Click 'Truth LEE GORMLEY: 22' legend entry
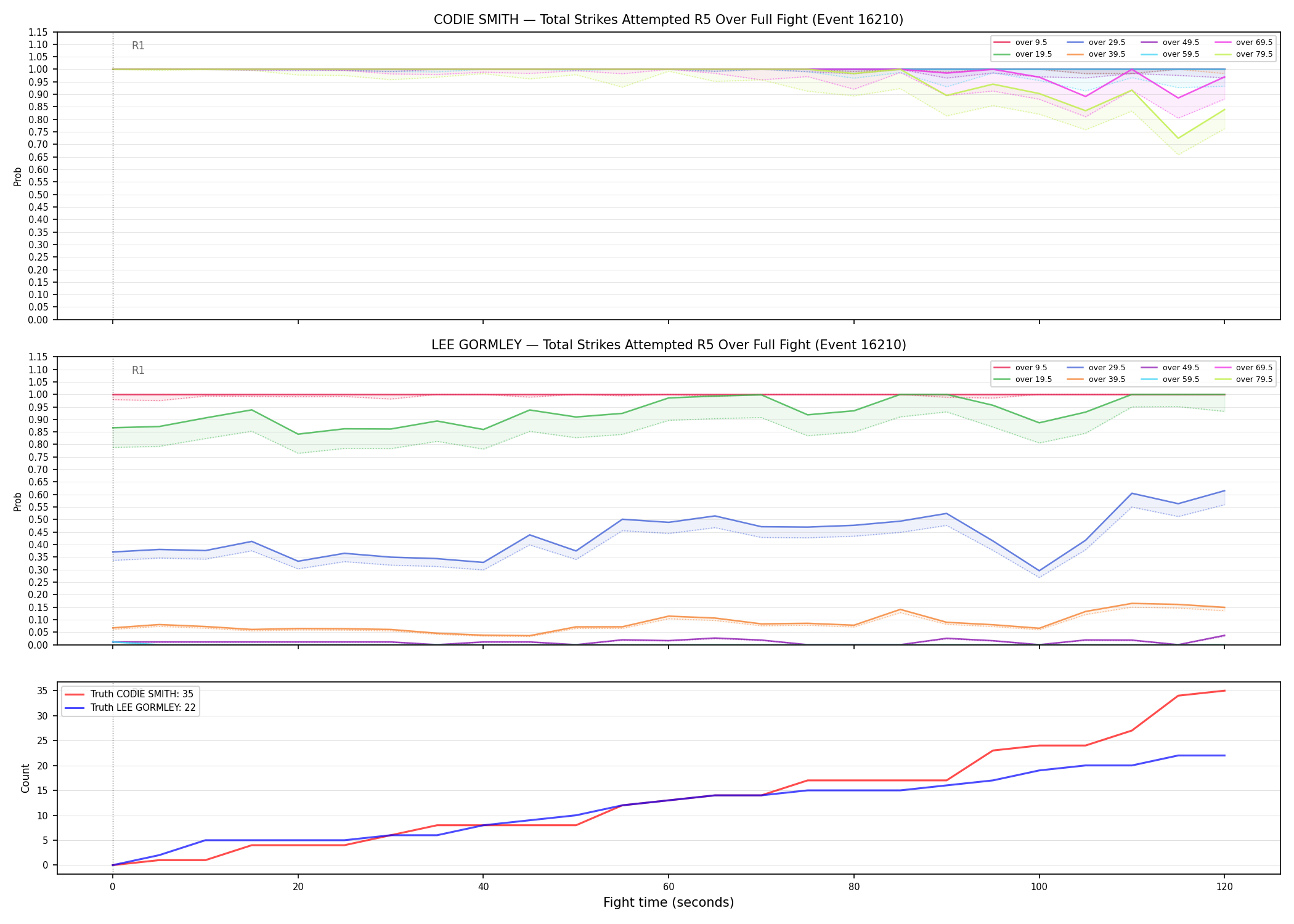1294x924 pixels. click(x=131, y=708)
